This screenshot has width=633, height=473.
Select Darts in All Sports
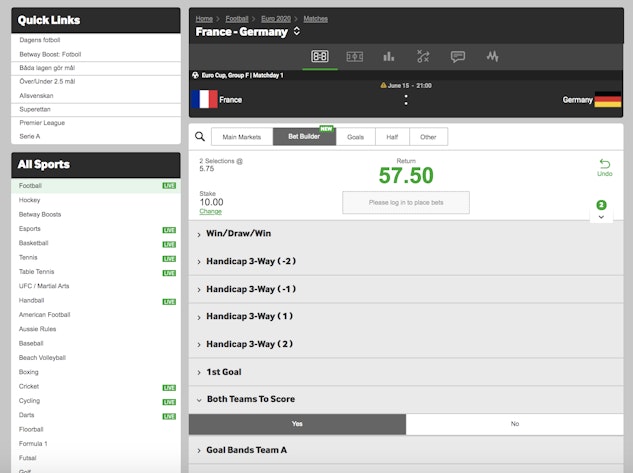click(96, 415)
